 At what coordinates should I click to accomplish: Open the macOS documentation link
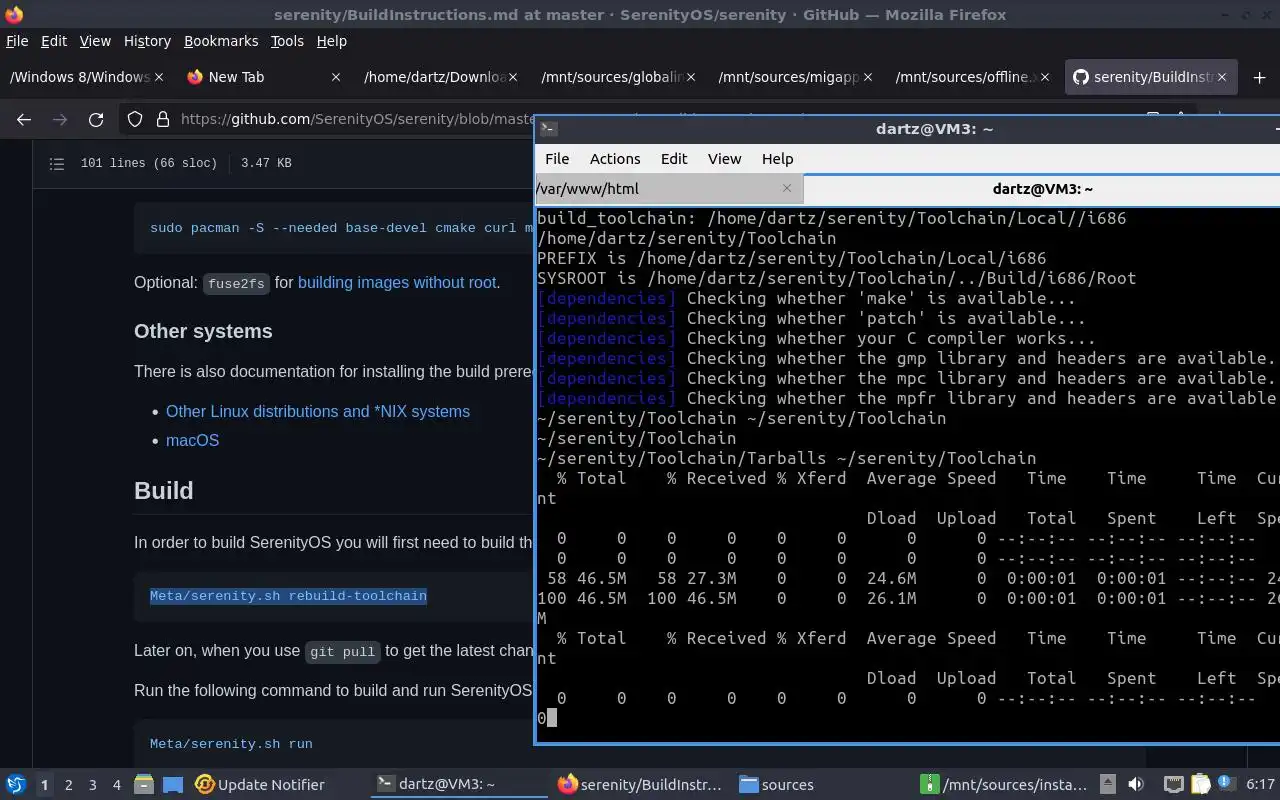tap(192, 441)
